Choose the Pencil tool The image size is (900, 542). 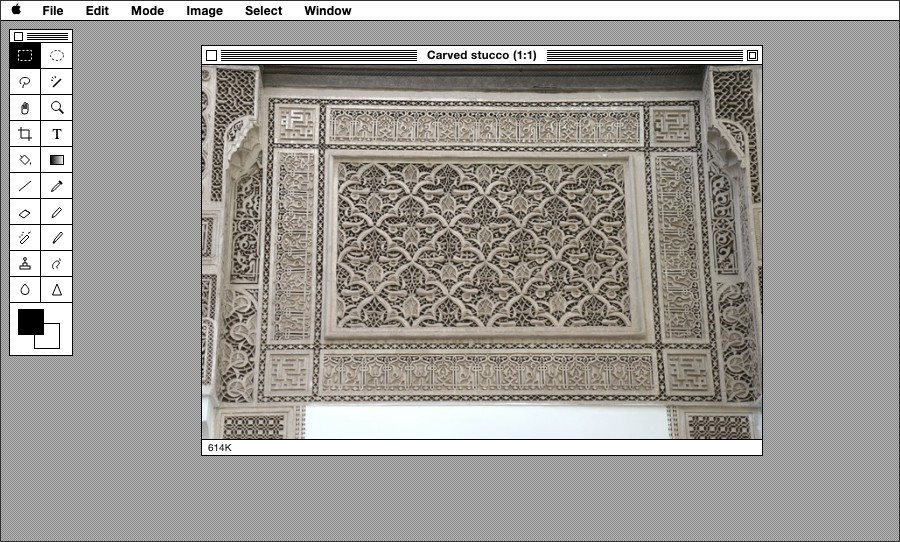coord(57,212)
